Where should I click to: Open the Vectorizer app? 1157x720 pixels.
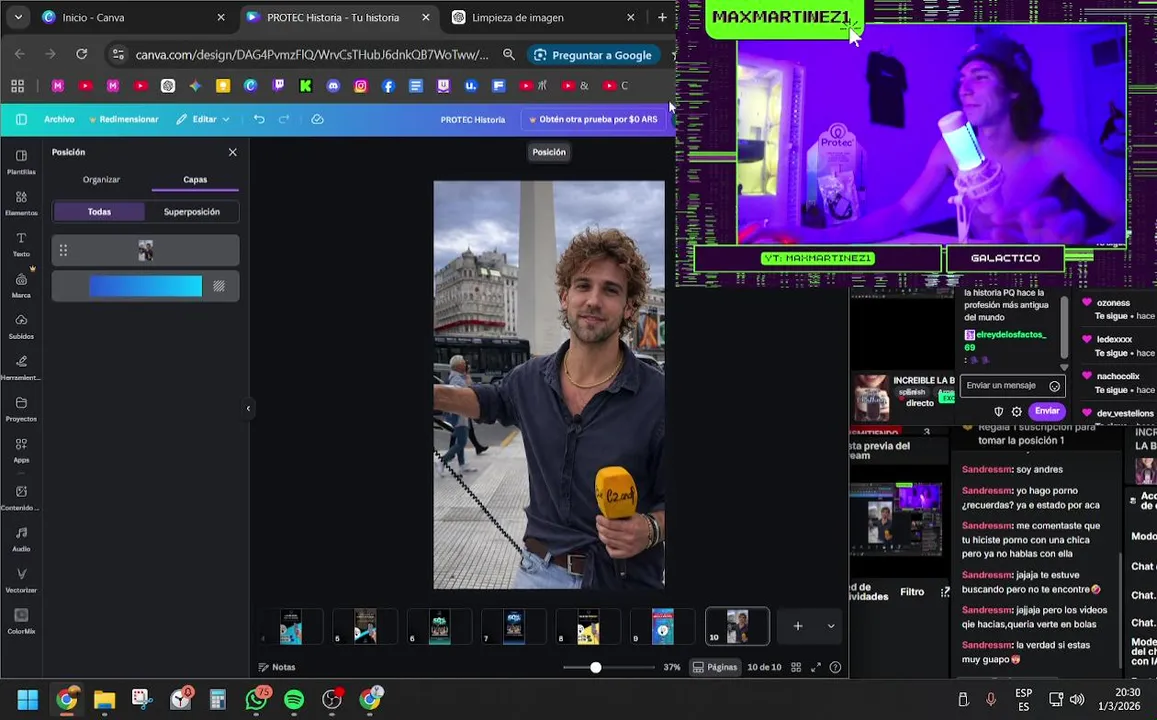pyautogui.click(x=21, y=581)
